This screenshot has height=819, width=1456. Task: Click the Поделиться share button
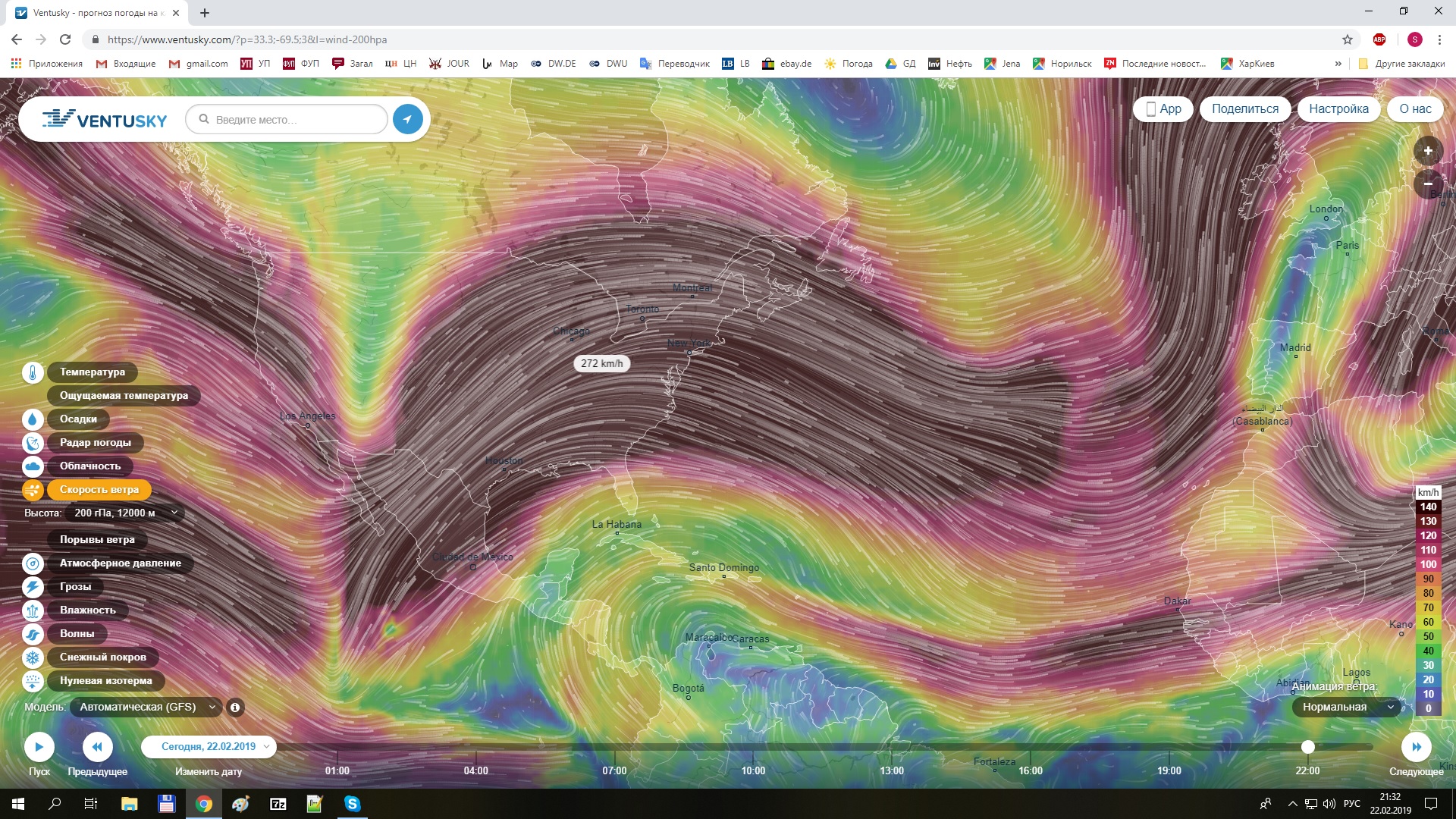pyautogui.click(x=1245, y=109)
